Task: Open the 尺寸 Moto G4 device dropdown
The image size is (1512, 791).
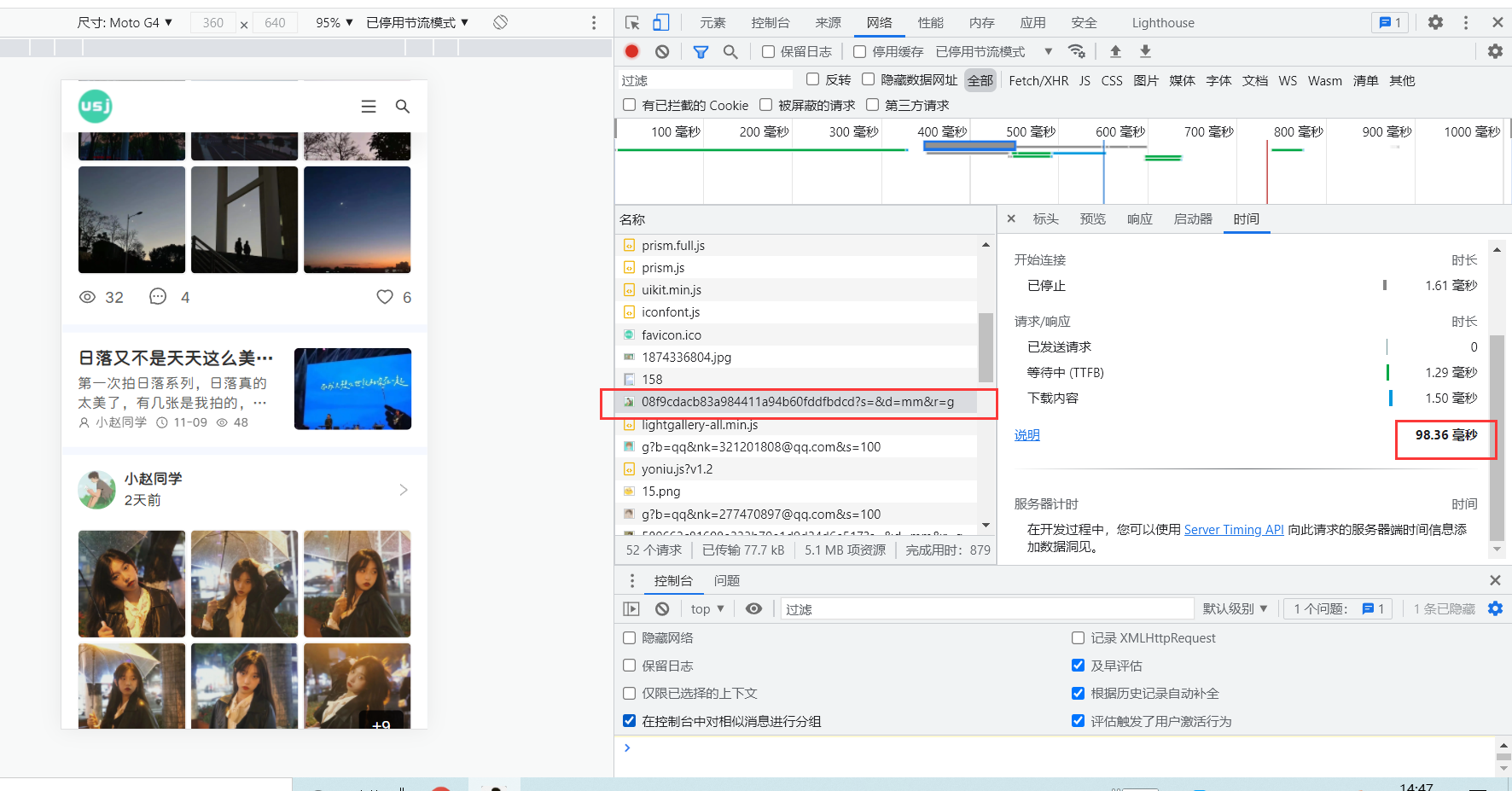Action: pos(125,22)
